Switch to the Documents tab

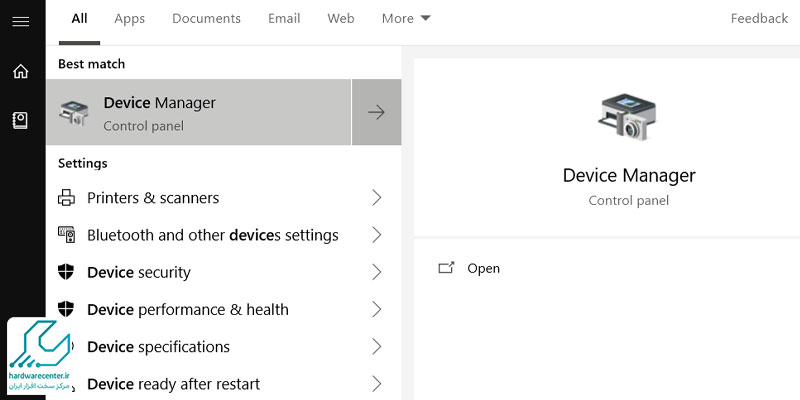(x=206, y=18)
